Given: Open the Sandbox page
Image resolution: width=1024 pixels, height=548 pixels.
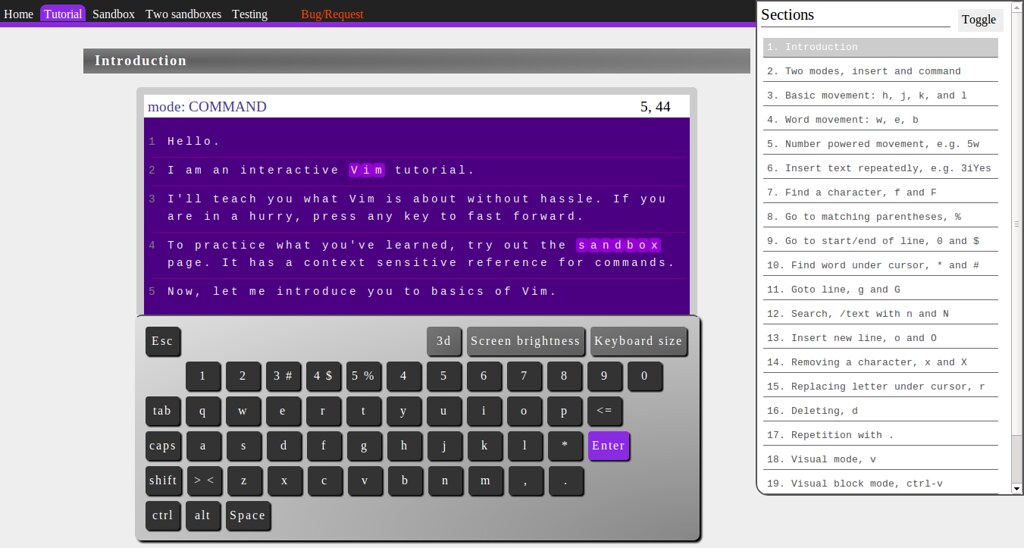Looking at the screenshot, I should 113,14.
